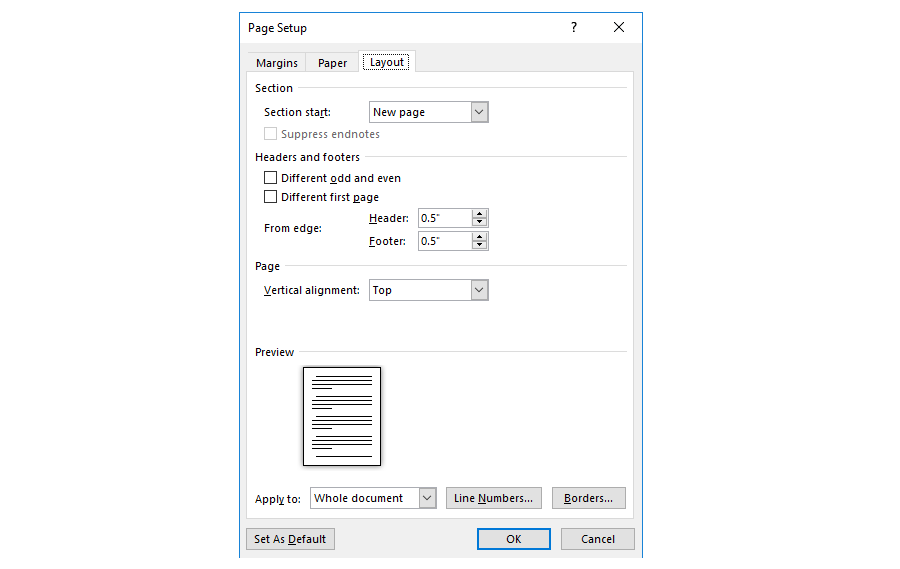The width and height of the screenshot is (900, 569).
Task: Close the Page Setup dialog
Action: tap(619, 28)
